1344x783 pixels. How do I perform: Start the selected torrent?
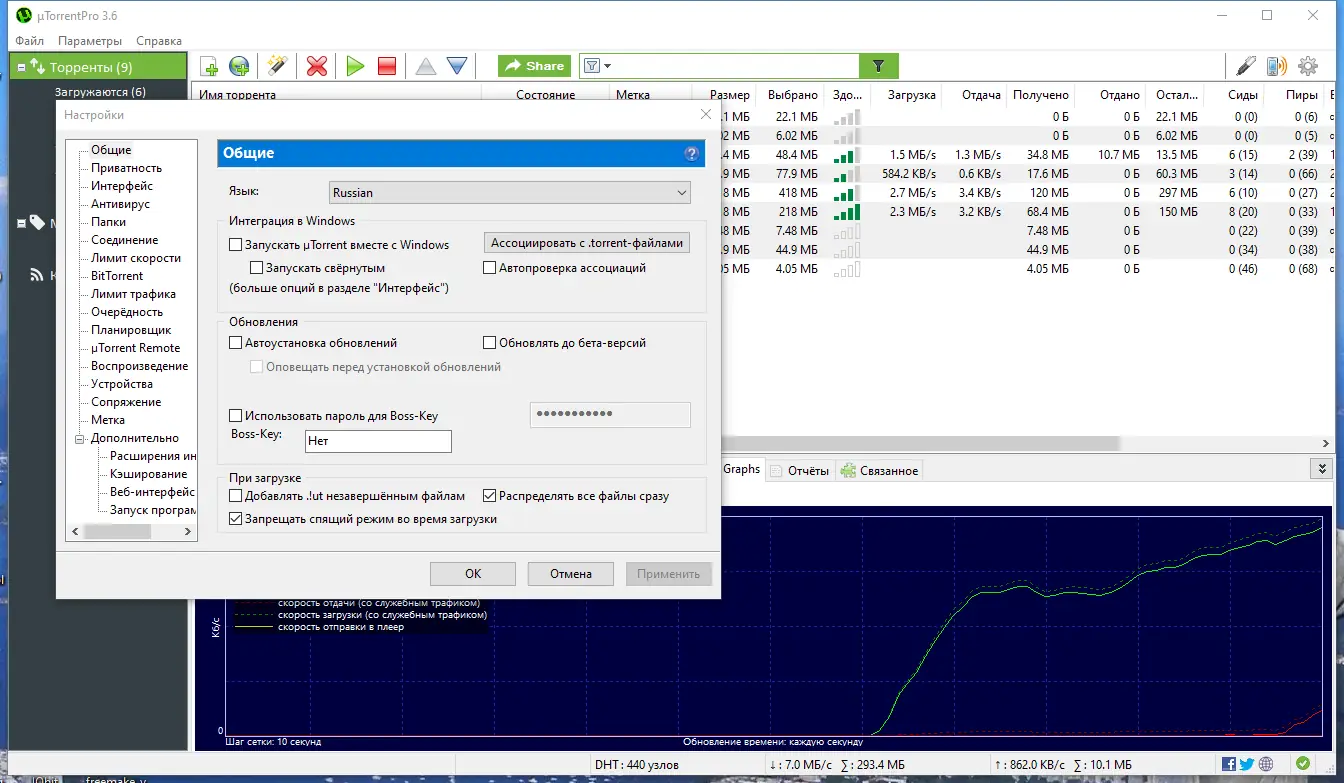(355, 65)
